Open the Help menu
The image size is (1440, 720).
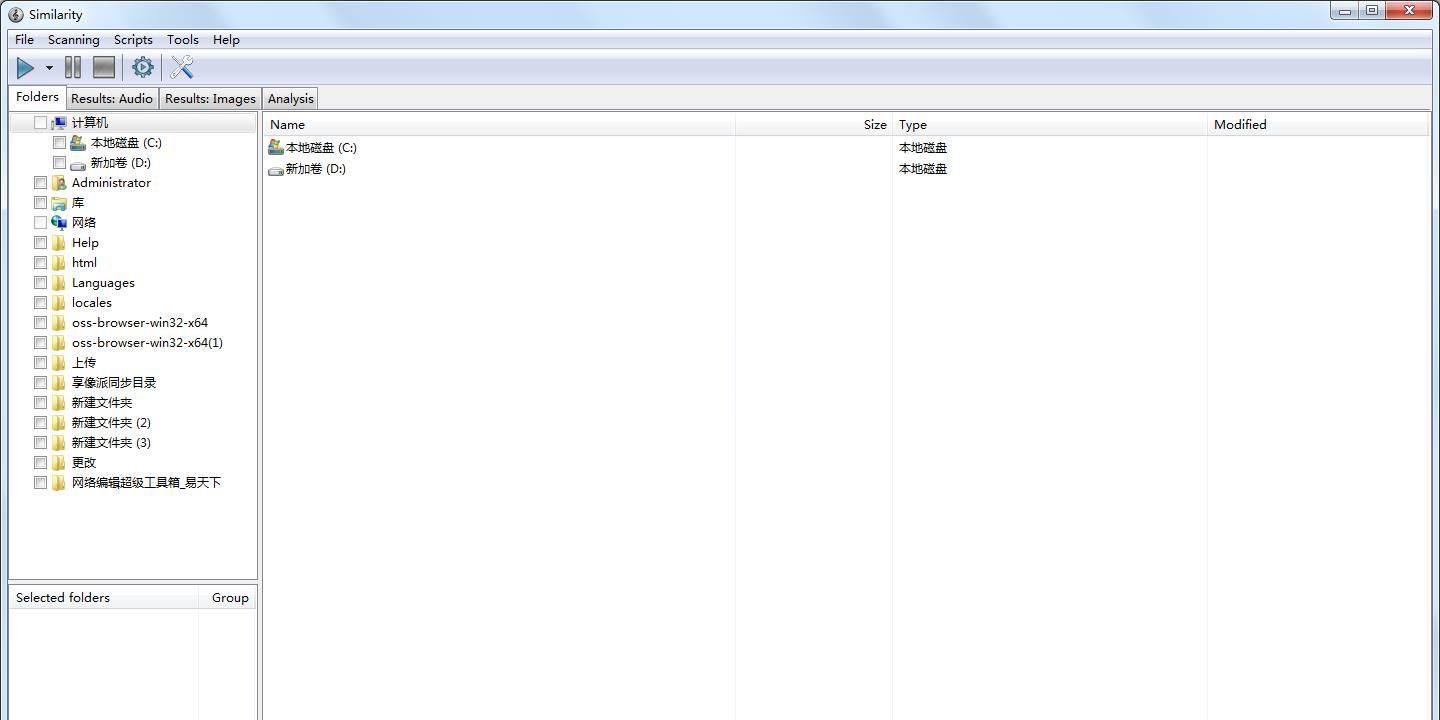(x=226, y=40)
